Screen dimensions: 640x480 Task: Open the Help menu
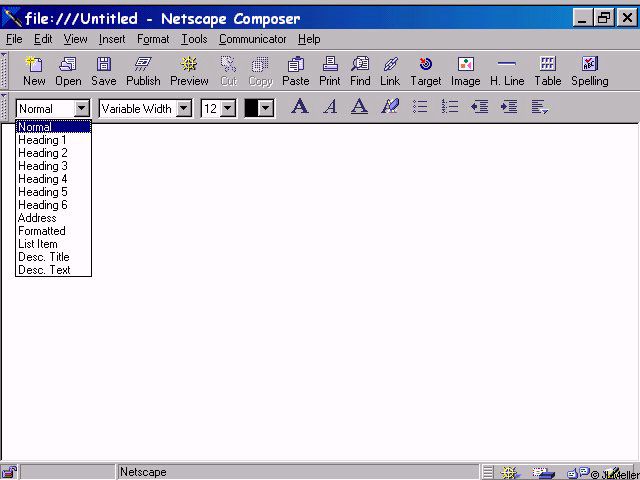click(309, 39)
